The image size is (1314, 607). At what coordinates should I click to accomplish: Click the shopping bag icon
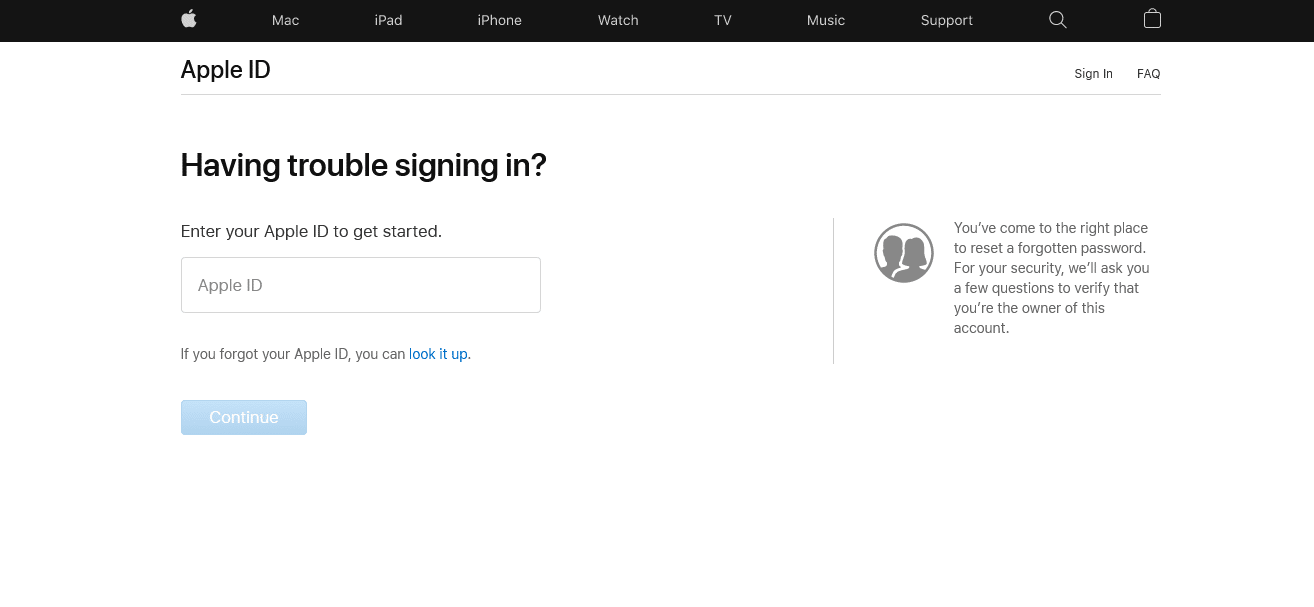pos(1152,19)
